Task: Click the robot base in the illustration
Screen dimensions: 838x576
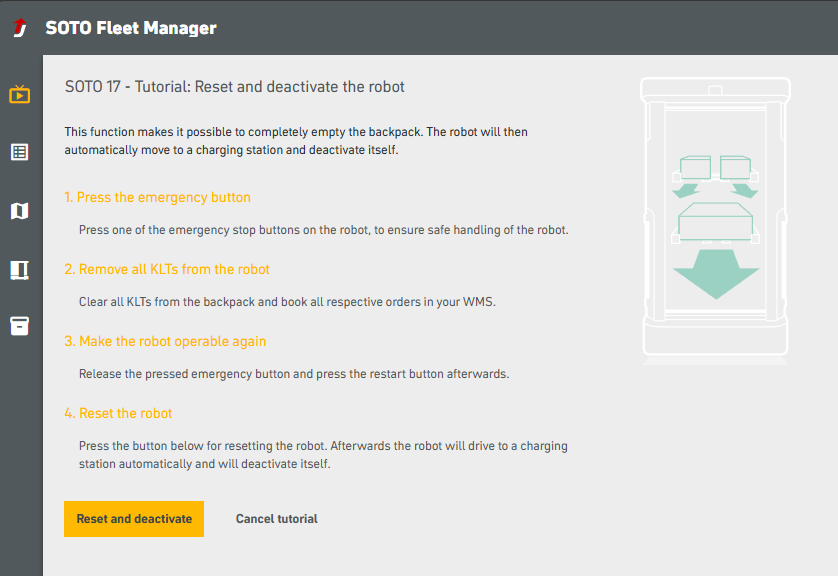Action: 716,339
